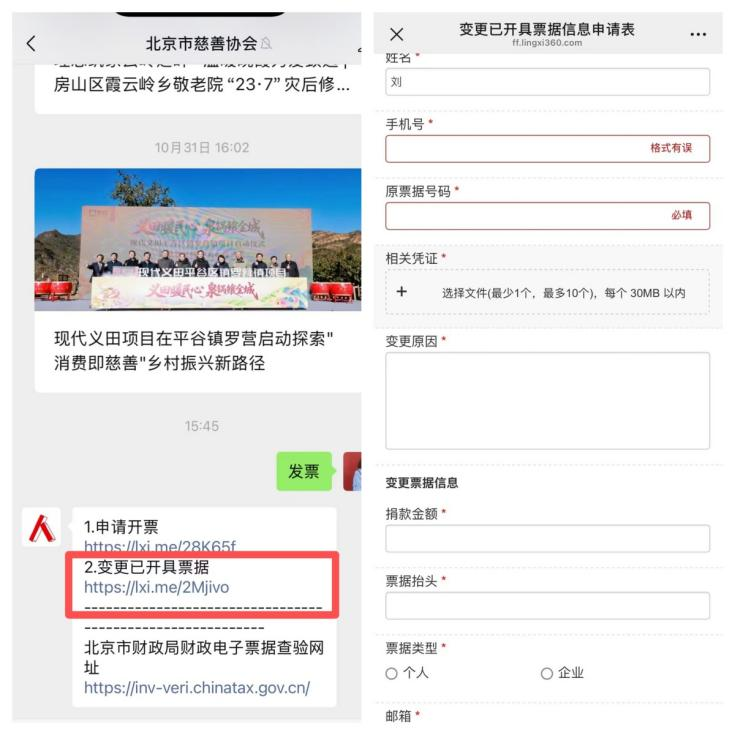Click the 姓名 name field containing 刘
Screen dimensions: 735x735
point(548,82)
